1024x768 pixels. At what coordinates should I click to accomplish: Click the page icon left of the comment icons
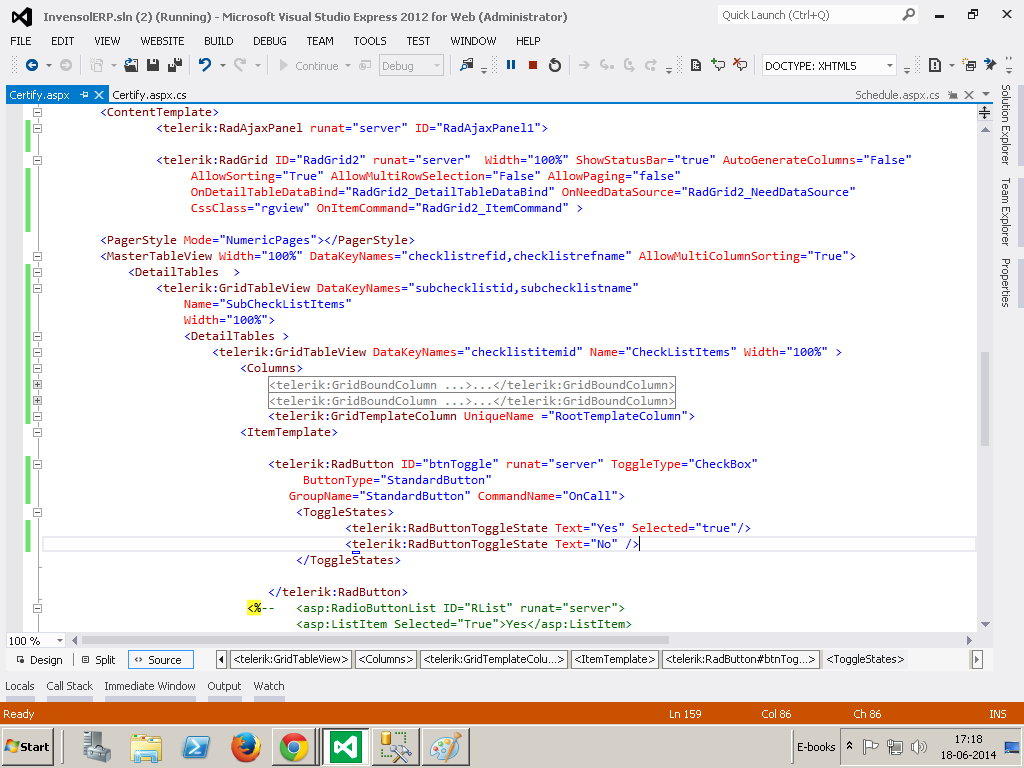[x=696, y=65]
